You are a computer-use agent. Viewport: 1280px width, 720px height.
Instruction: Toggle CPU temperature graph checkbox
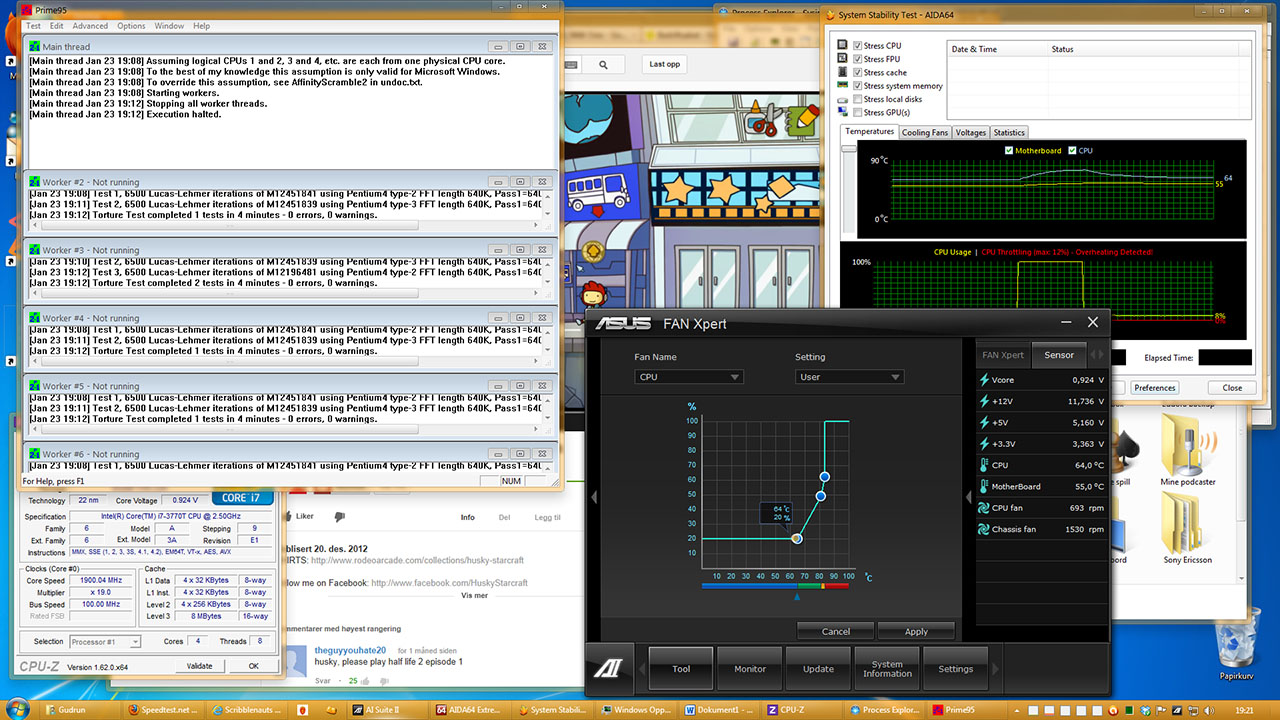pyautogui.click(x=1072, y=151)
